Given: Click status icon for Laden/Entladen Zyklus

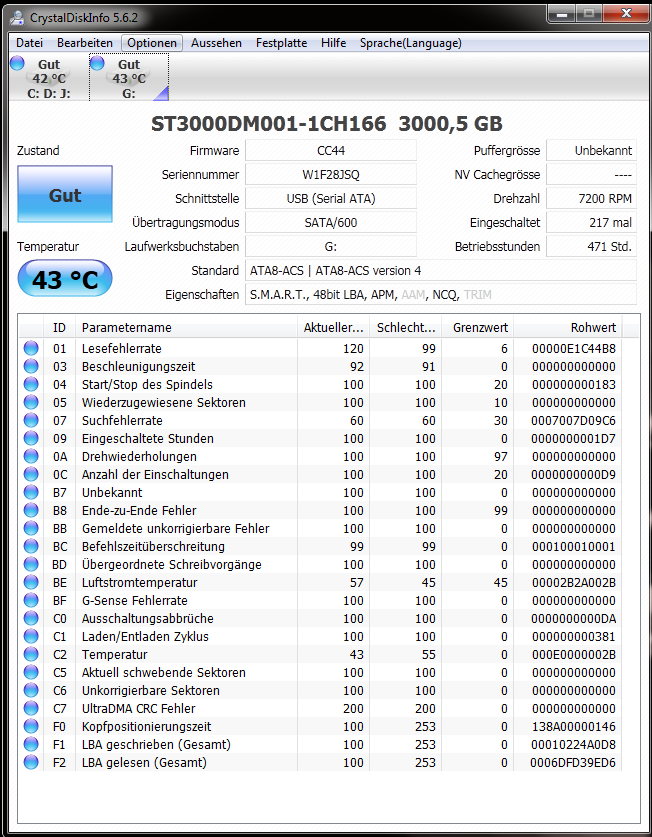Looking at the screenshot, I should [31, 636].
